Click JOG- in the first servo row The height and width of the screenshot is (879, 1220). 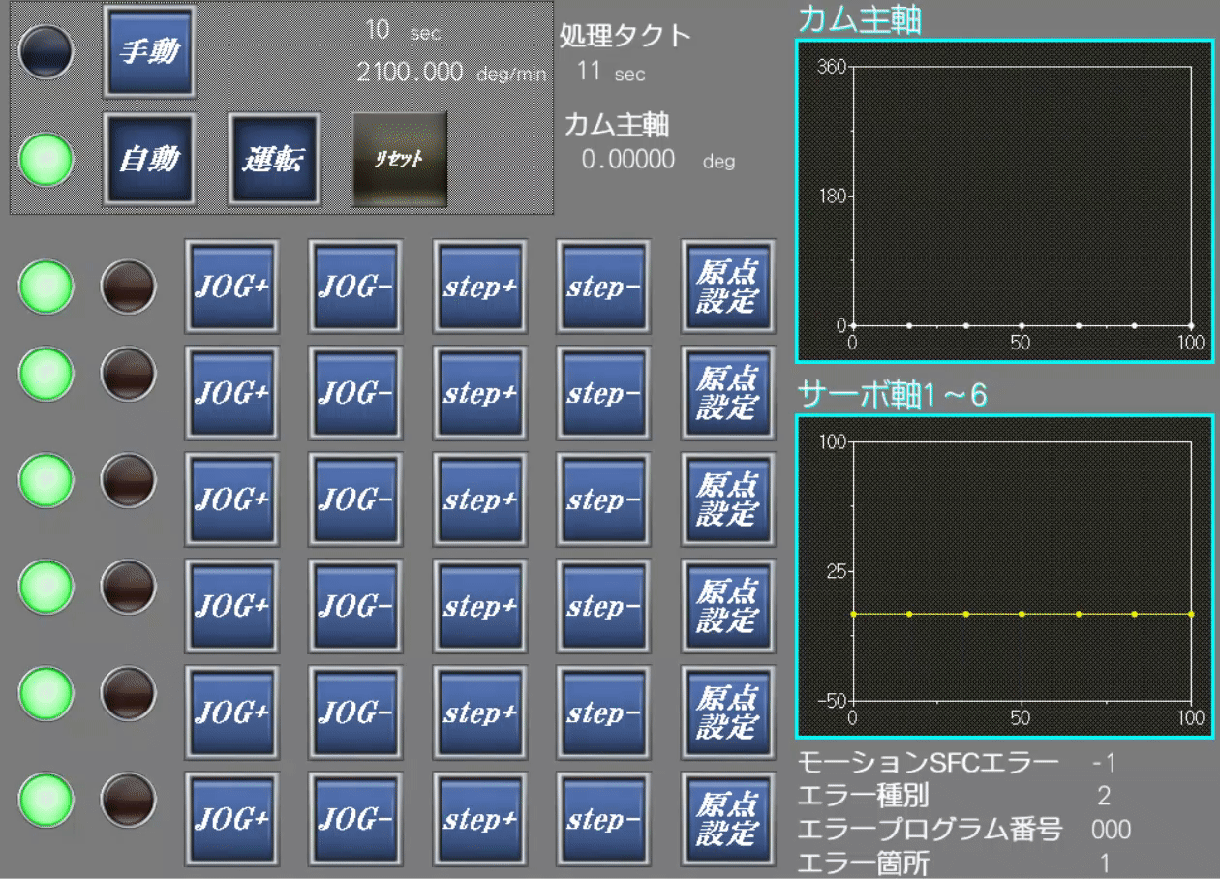[x=356, y=286]
